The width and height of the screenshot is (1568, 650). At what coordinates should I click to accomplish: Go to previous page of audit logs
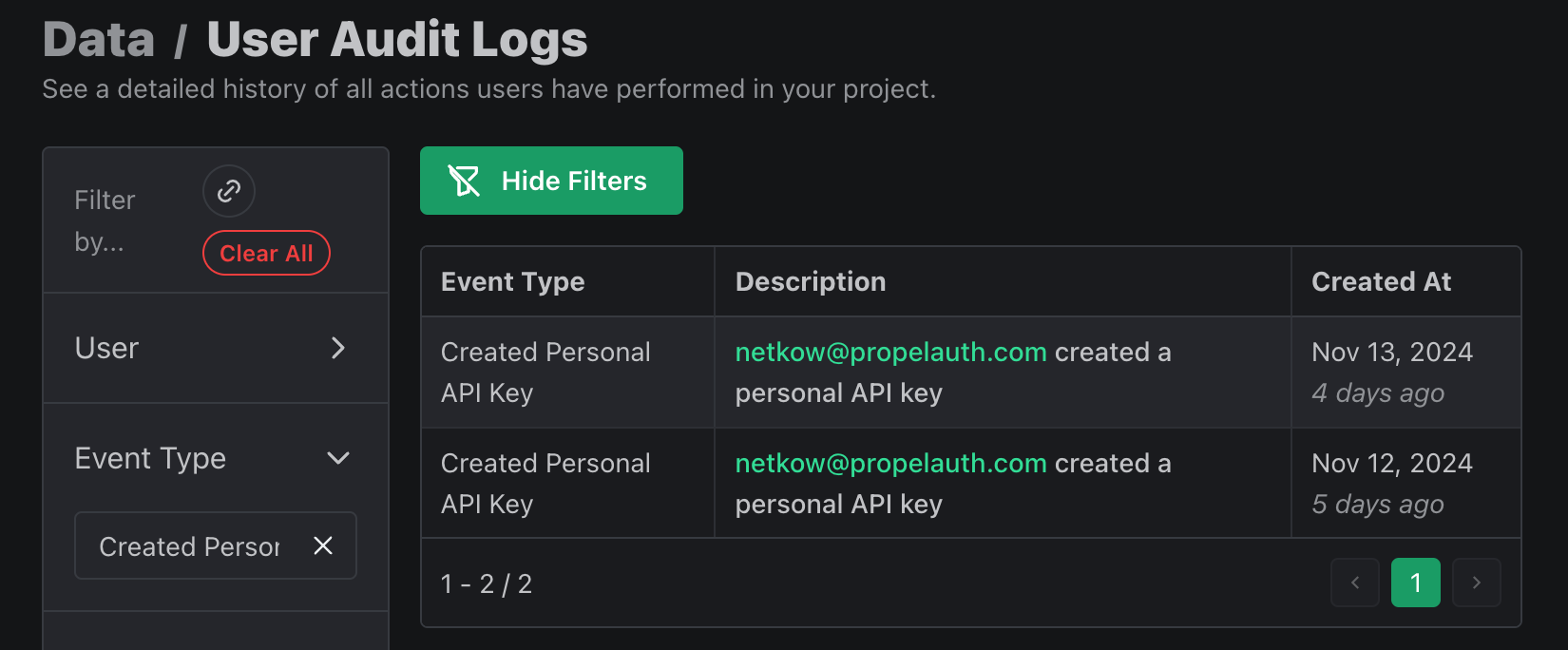click(x=1355, y=583)
